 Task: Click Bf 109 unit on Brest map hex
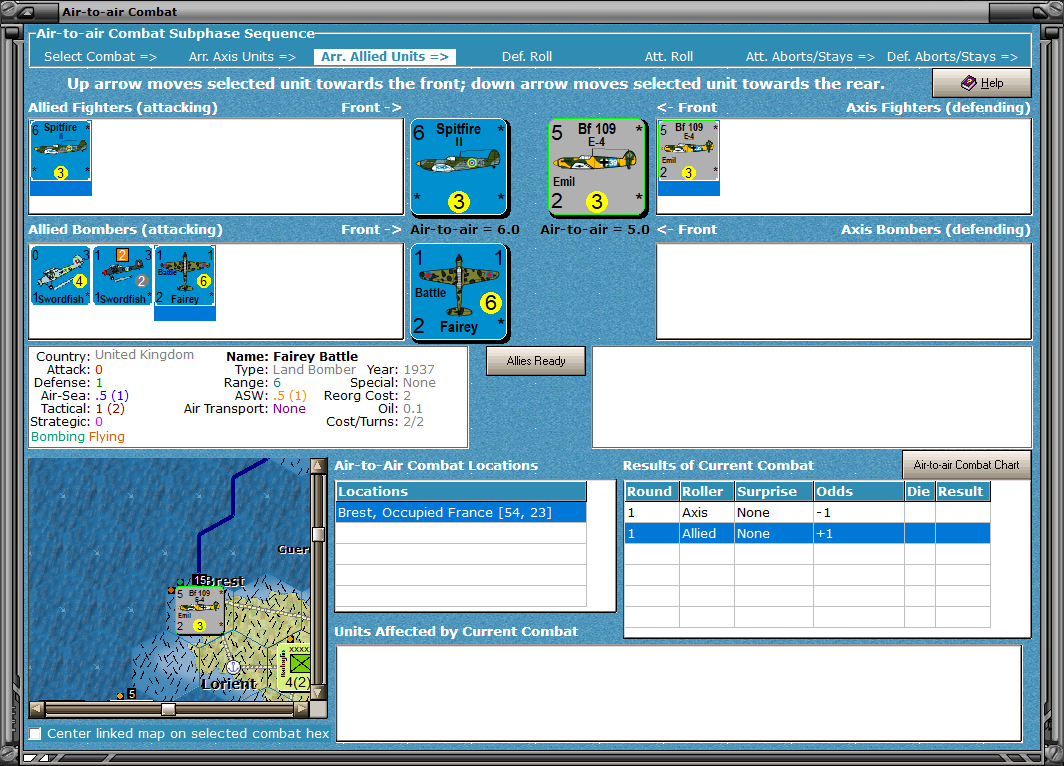(x=200, y=611)
